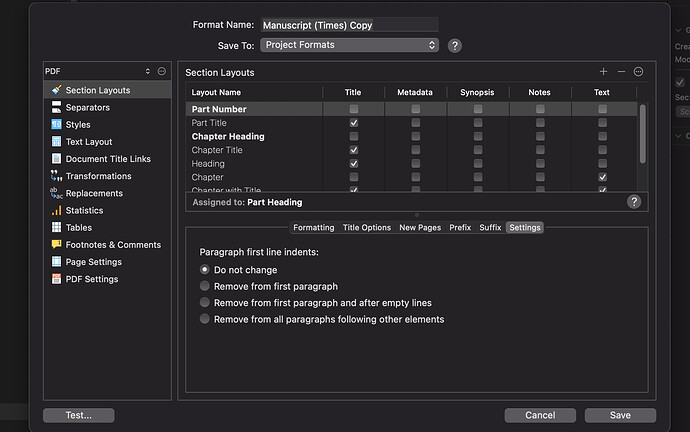This screenshot has height=432, width=690.
Task: Open the Page Settings icon
Action: coord(56,262)
